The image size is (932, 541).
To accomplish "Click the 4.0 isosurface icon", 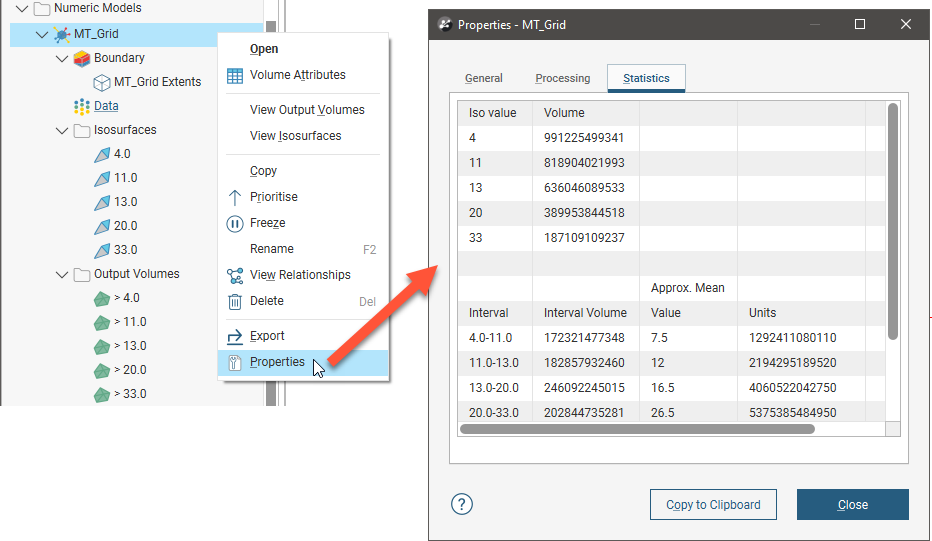I will pos(101,154).
